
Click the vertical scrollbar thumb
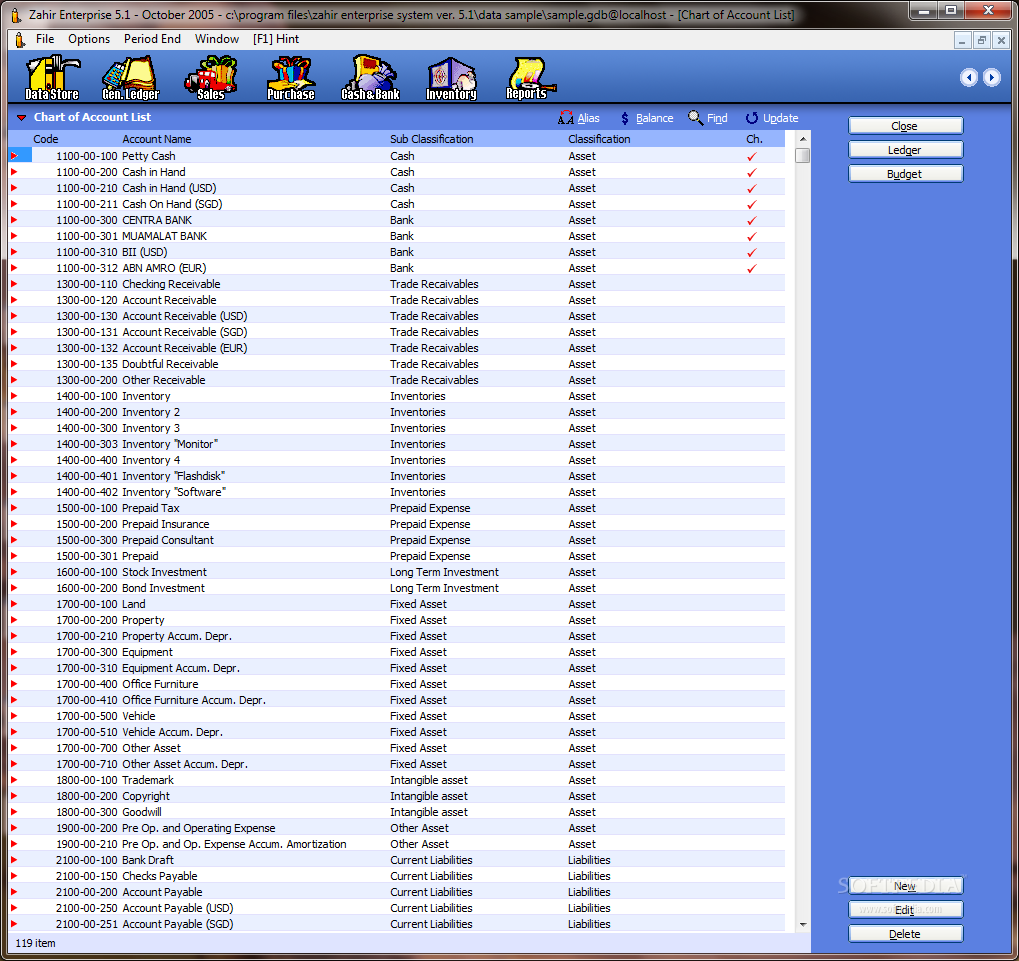click(803, 155)
